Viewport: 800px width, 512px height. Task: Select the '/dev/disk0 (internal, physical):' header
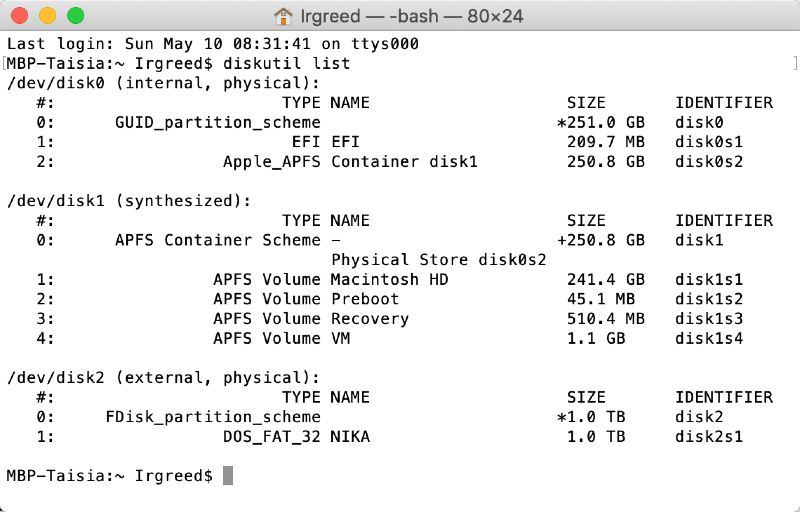[x=164, y=83]
